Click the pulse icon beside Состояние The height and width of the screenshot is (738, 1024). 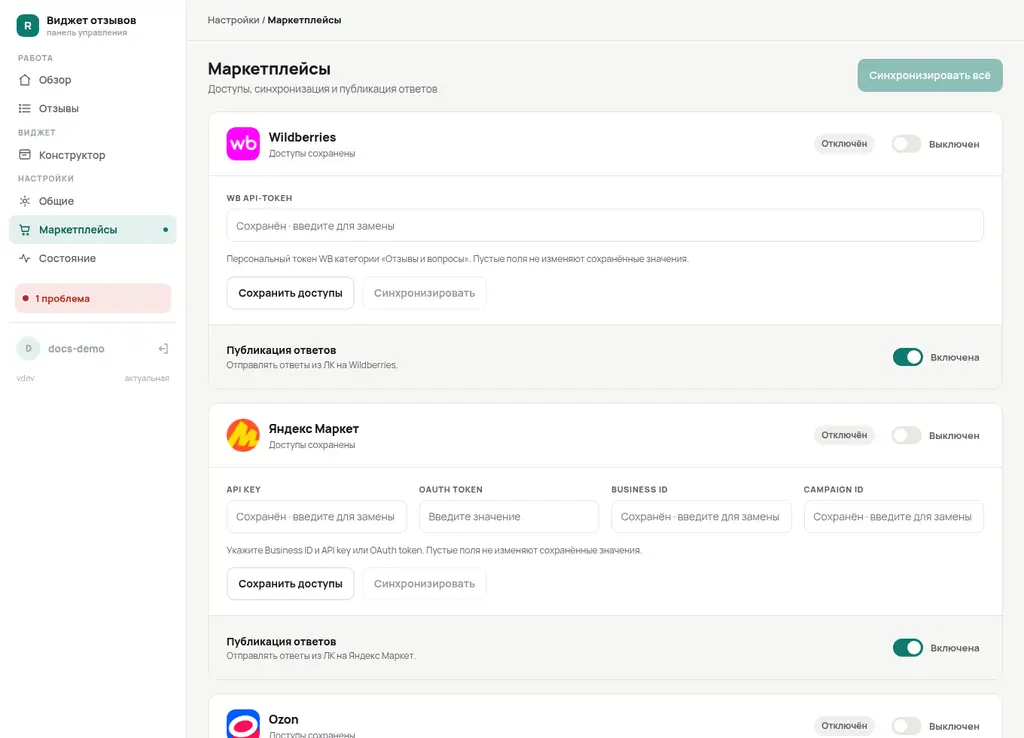click(25, 259)
